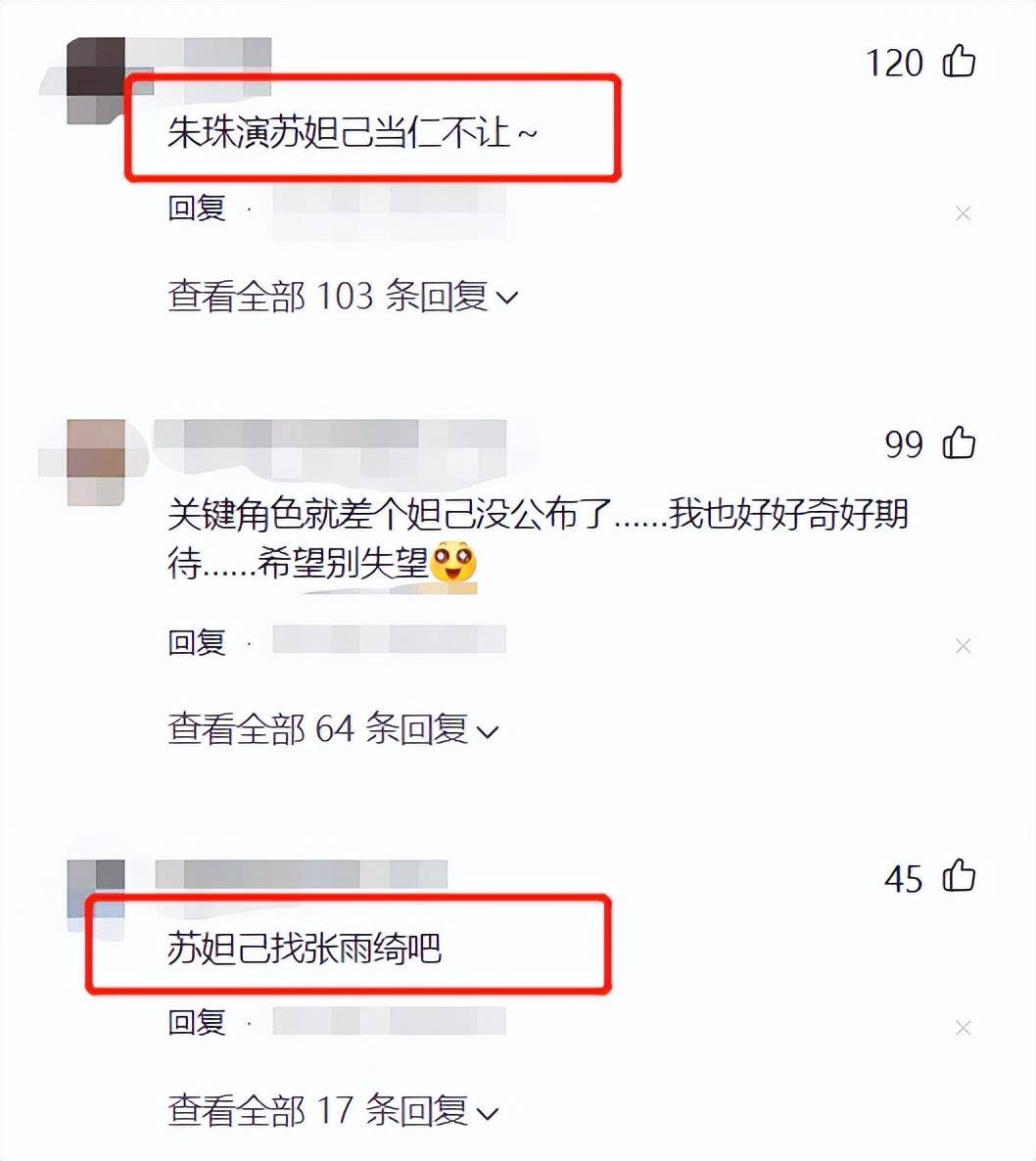This screenshot has width=1036, height=1161.
Task: Dismiss the 张雨绮 comment with X
Action: click(963, 1028)
